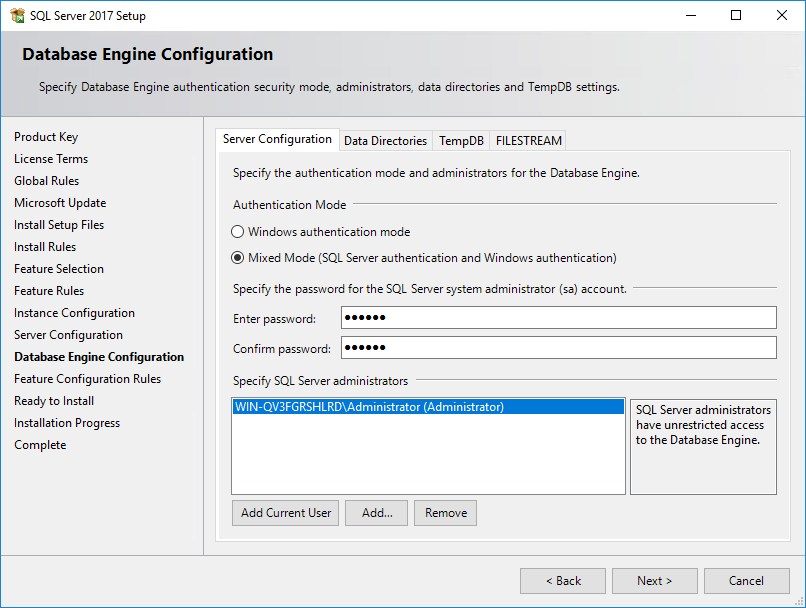This screenshot has width=806, height=608.
Task: Click Ready to Install step
Action: pyautogui.click(x=54, y=401)
